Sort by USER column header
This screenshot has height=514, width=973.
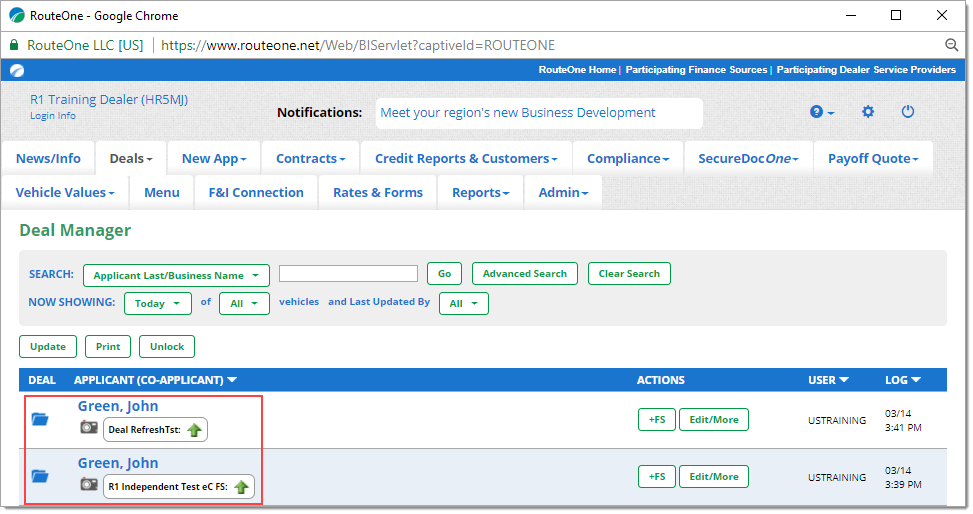coord(828,380)
